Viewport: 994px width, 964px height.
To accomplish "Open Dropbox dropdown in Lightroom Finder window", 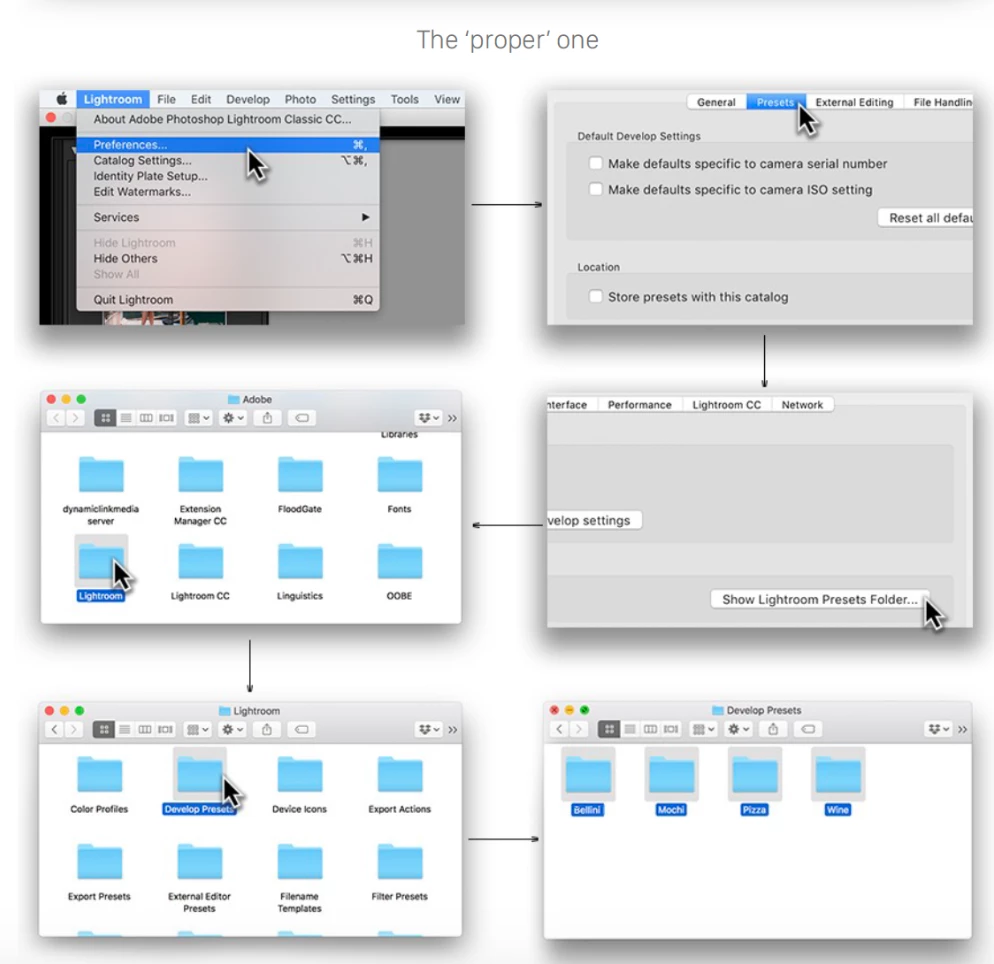I will click(429, 729).
